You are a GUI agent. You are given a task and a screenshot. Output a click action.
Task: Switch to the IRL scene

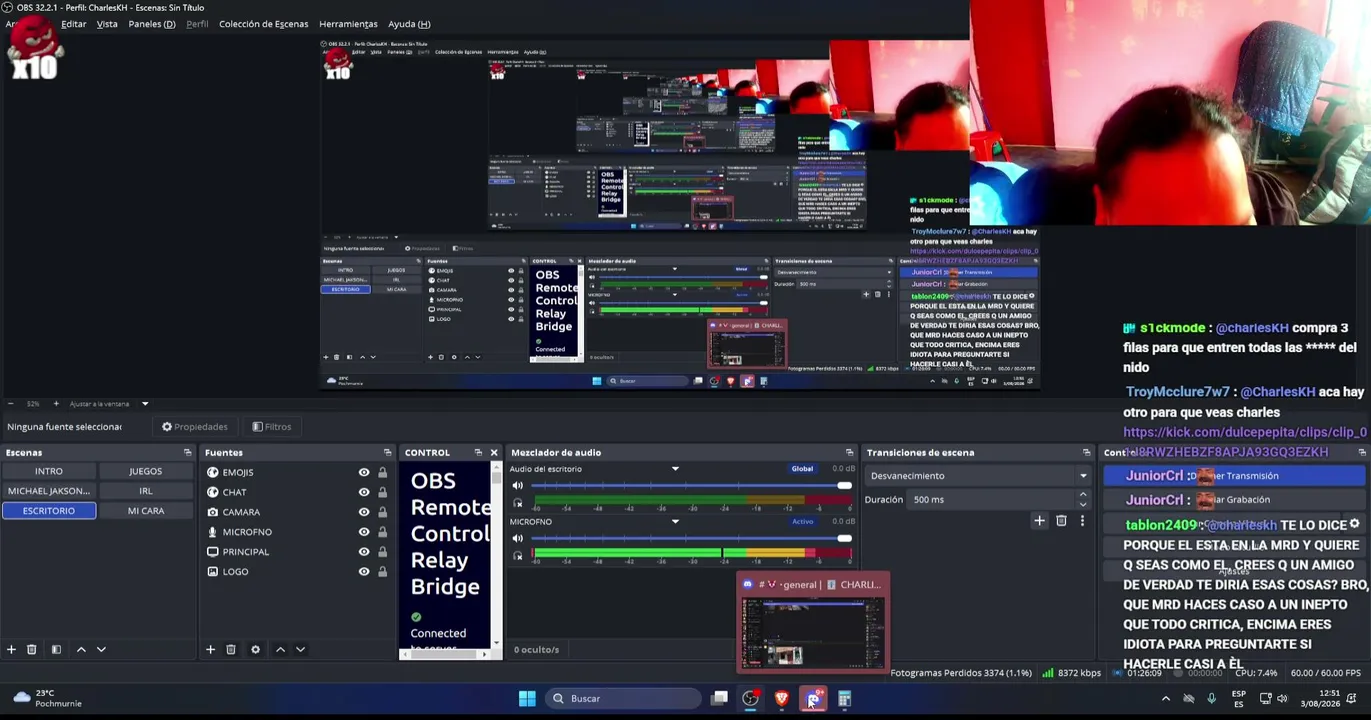(146, 491)
